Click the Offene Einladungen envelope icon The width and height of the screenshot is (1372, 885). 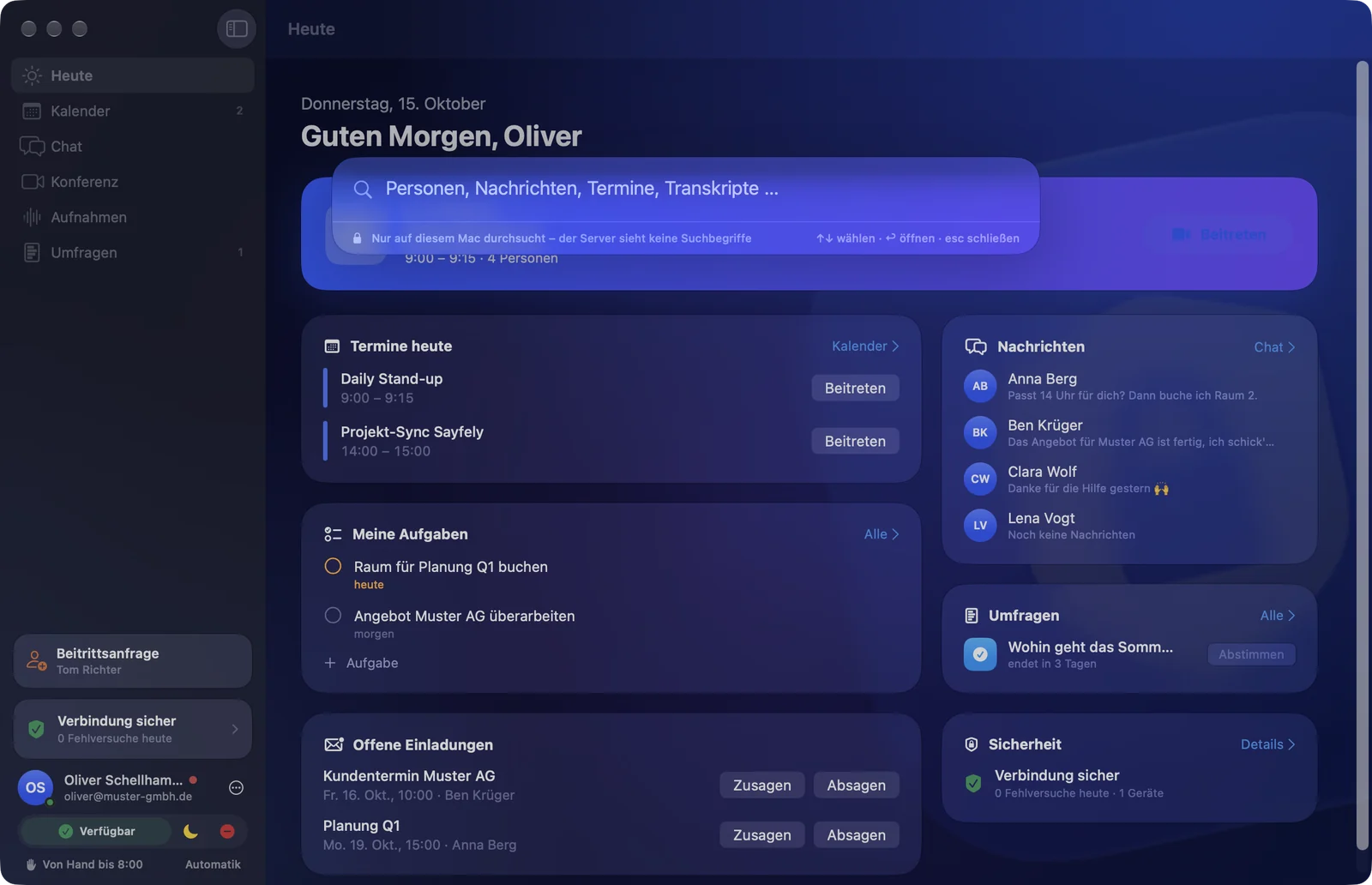click(x=334, y=744)
